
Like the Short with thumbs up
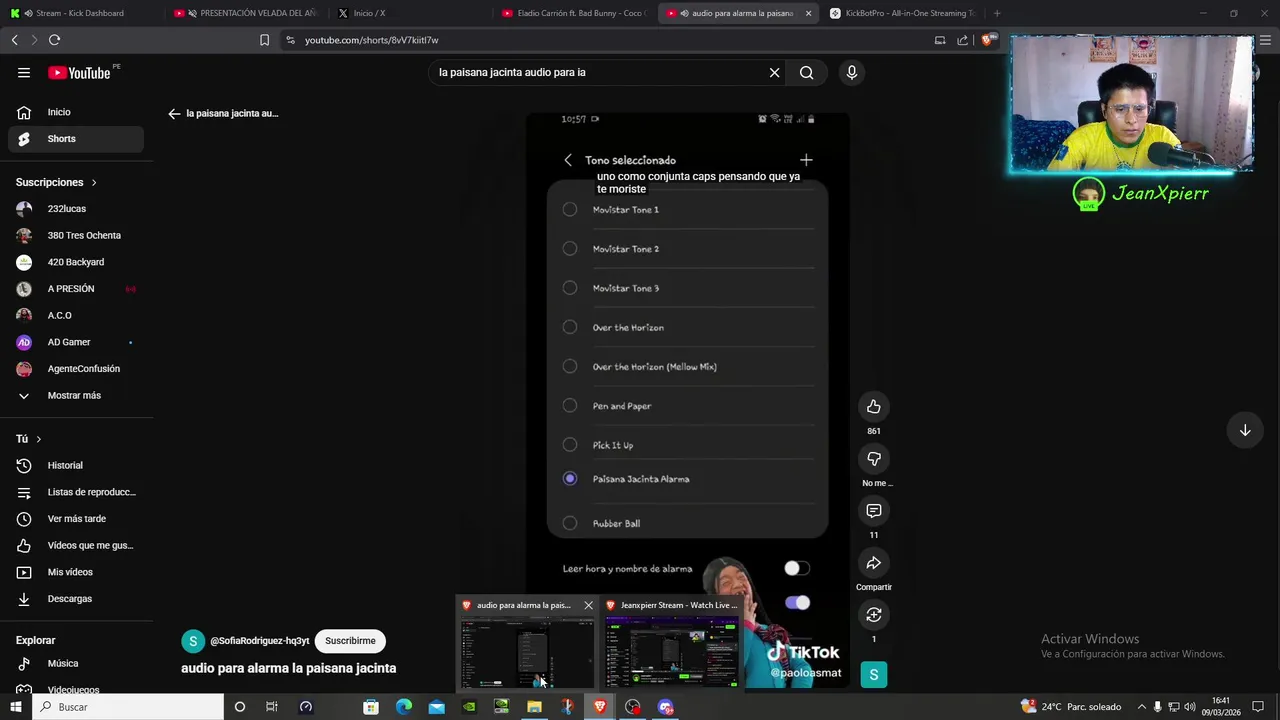click(x=874, y=406)
